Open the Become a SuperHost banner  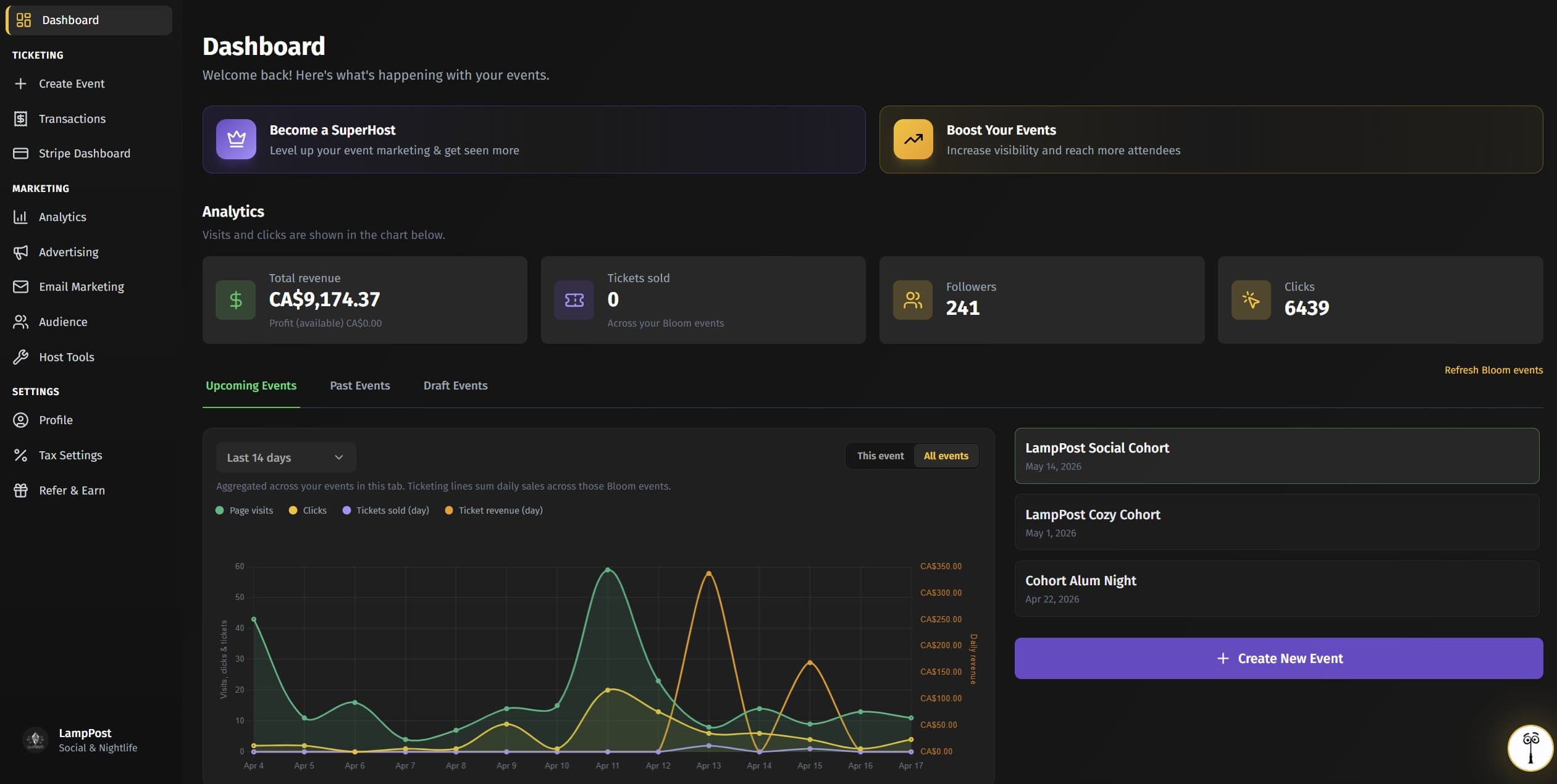[x=534, y=140]
